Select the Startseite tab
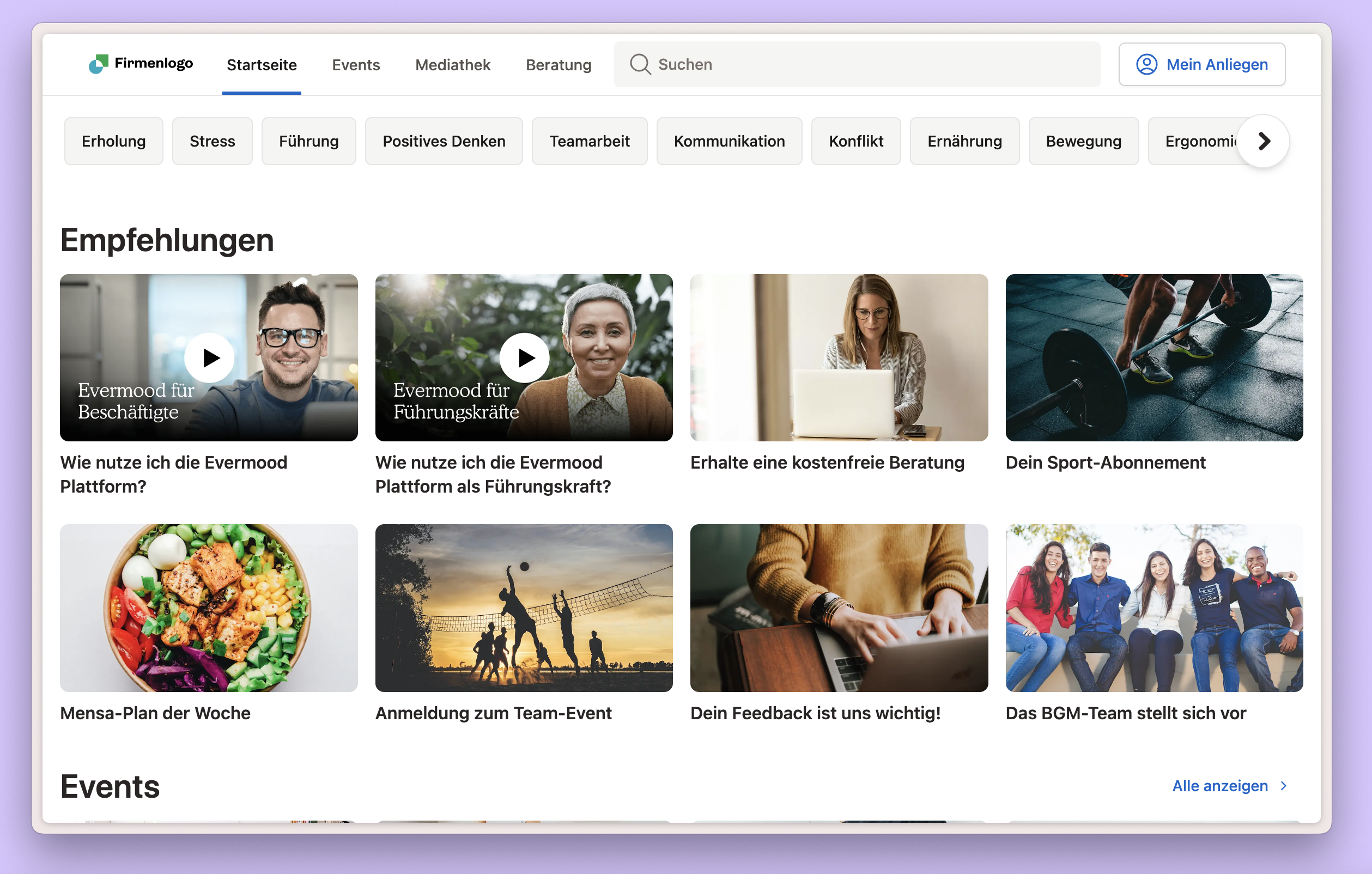Screen dimensions: 1372x874 [x=262, y=65]
